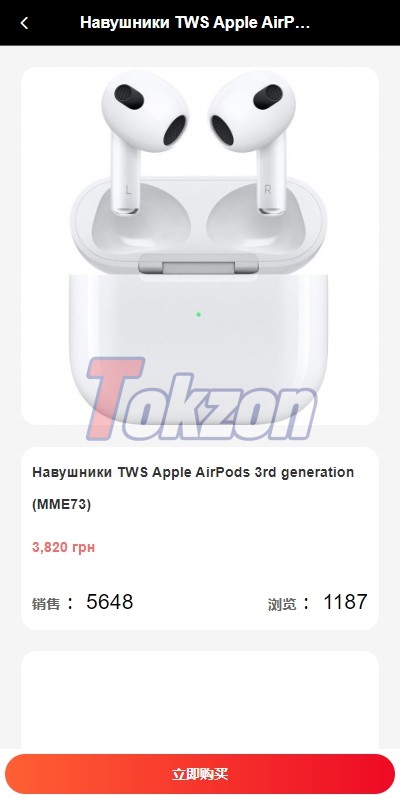The height and width of the screenshot is (799, 400).
Task: Click the green LED on charging case
Action: point(198,314)
